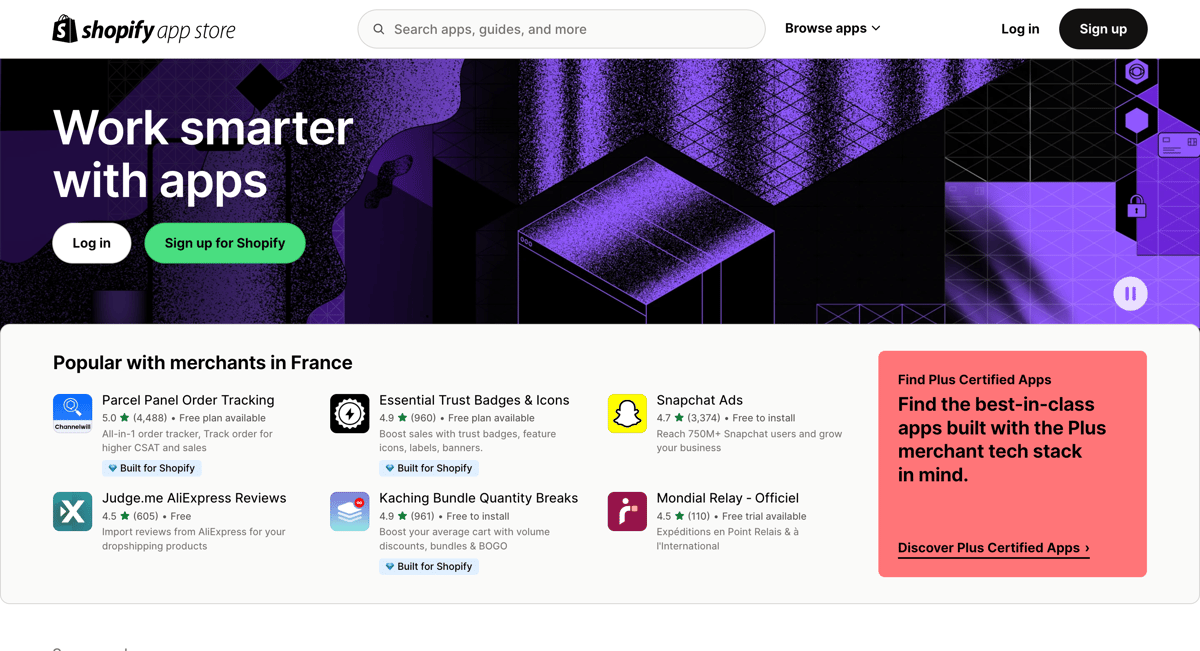This screenshot has height=651, width=1200.
Task: Click Built for Shopify badge under Kaching Bundle
Action: (429, 566)
